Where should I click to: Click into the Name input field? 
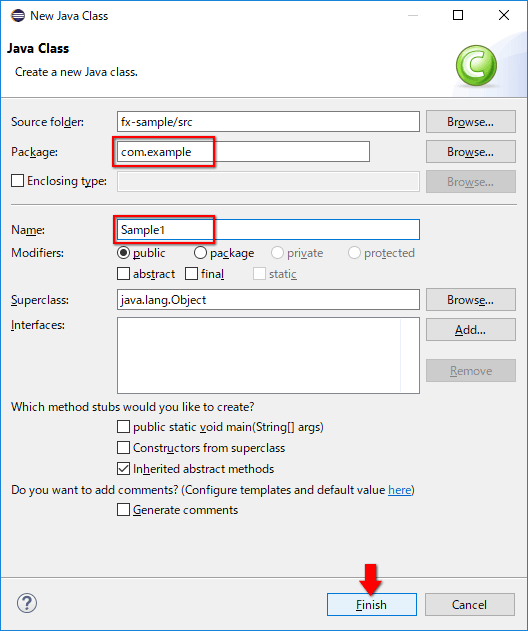pyautogui.click(x=268, y=229)
